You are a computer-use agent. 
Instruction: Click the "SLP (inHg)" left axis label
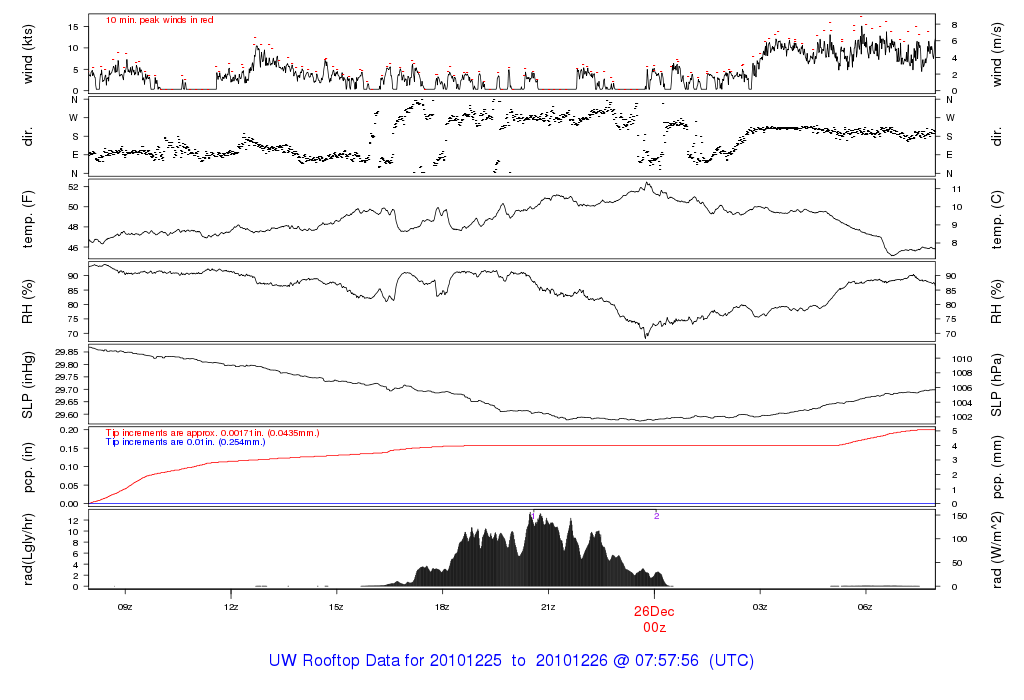(x=29, y=384)
